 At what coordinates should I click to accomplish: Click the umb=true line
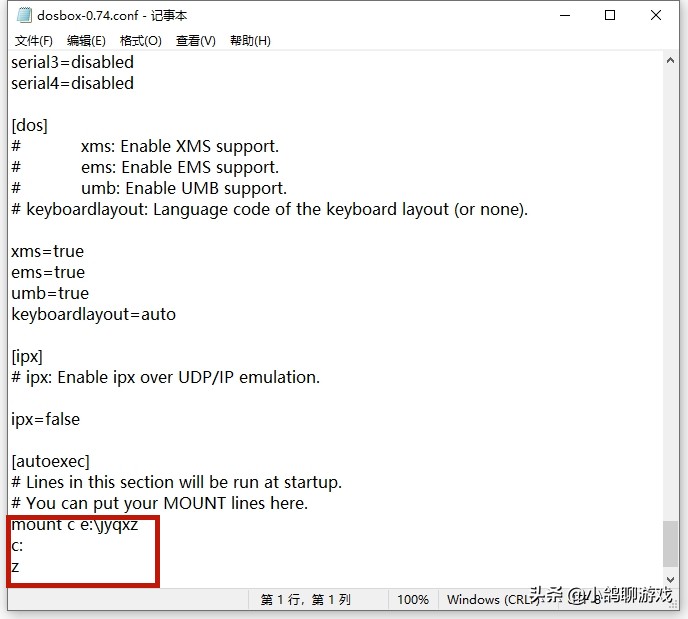pyautogui.click(x=50, y=293)
